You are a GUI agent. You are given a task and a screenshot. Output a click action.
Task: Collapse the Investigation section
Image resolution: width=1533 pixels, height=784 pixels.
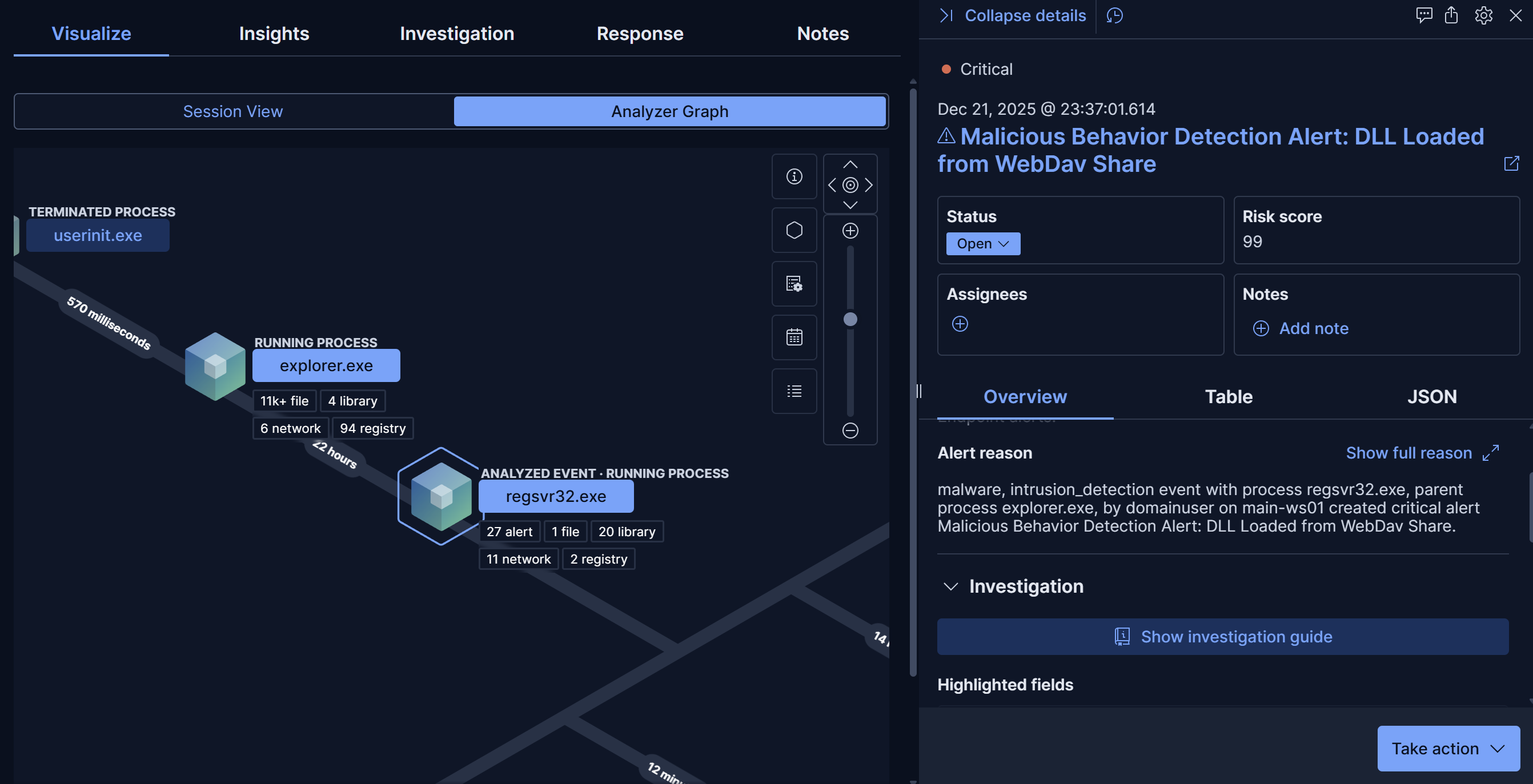click(x=950, y=586)
